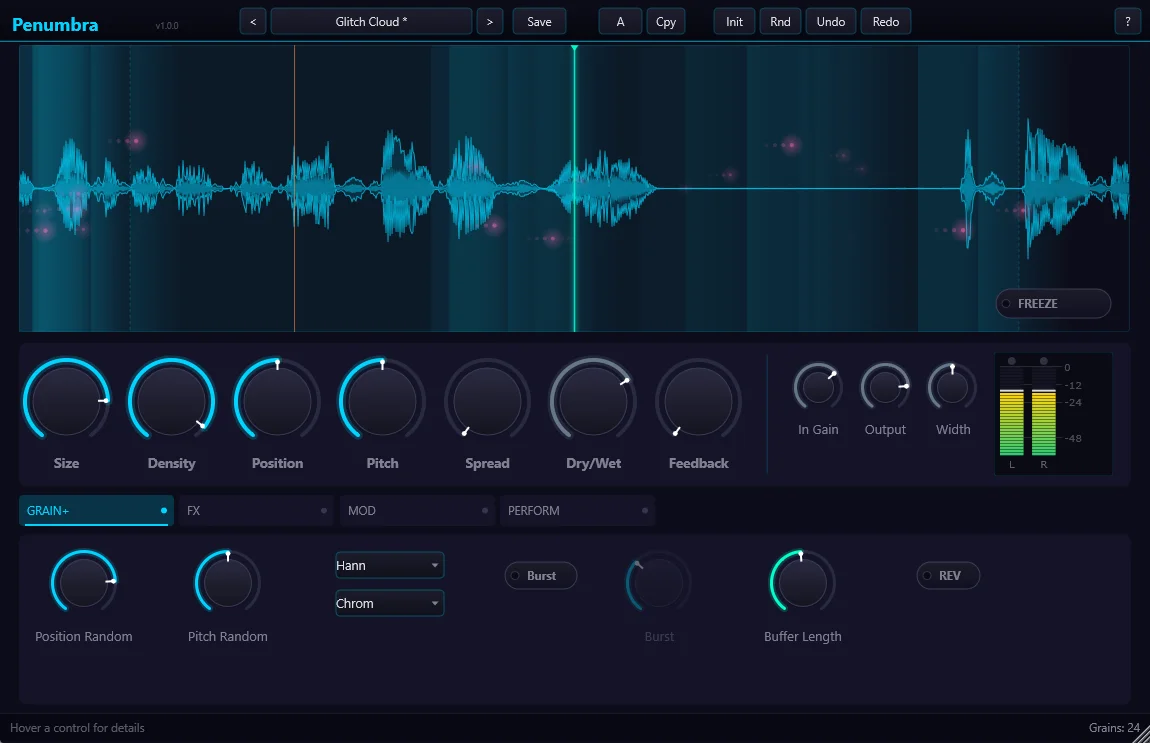Click the Penumbra logo

pyautogui.click(x=55, y=25)
